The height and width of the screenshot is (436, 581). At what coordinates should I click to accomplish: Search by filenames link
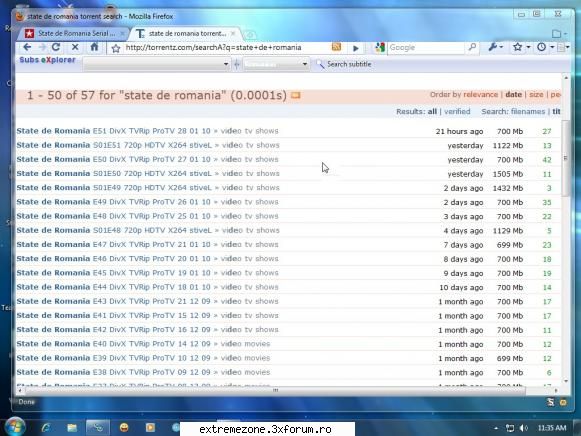528,112
